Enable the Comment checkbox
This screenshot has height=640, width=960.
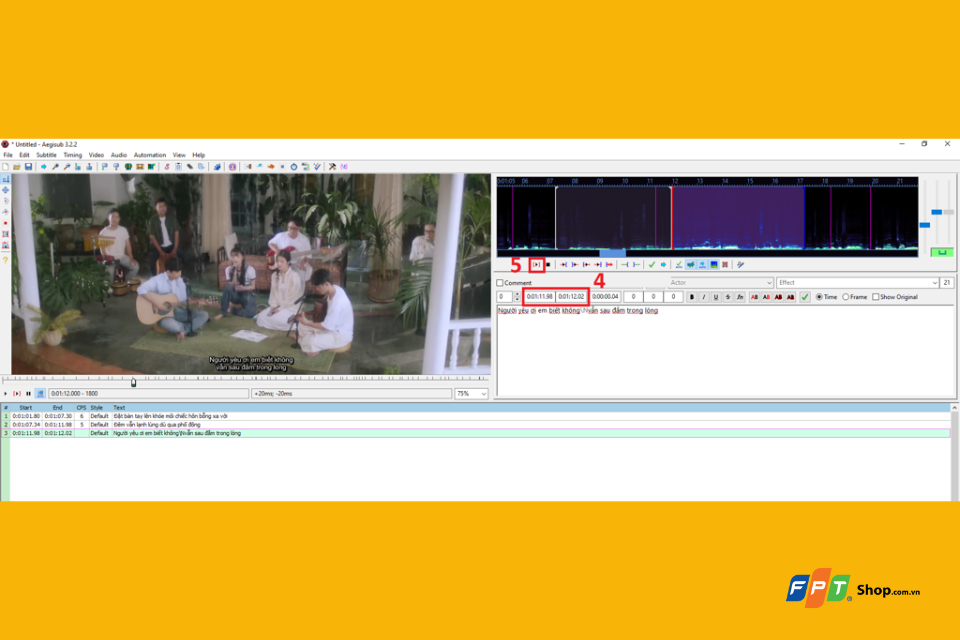click(500, 283)
